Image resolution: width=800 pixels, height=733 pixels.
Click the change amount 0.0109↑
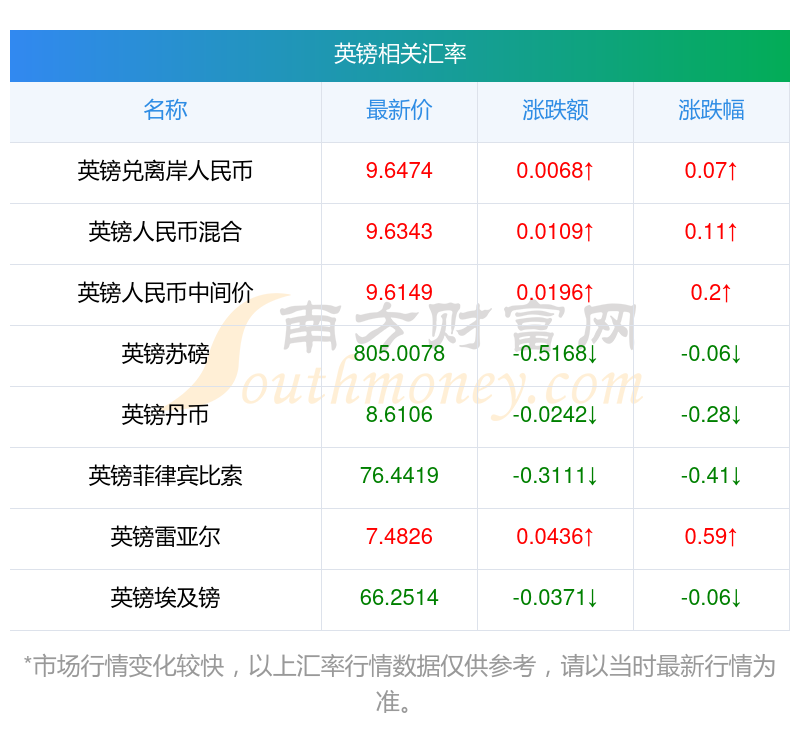click(x=555, y=232)
